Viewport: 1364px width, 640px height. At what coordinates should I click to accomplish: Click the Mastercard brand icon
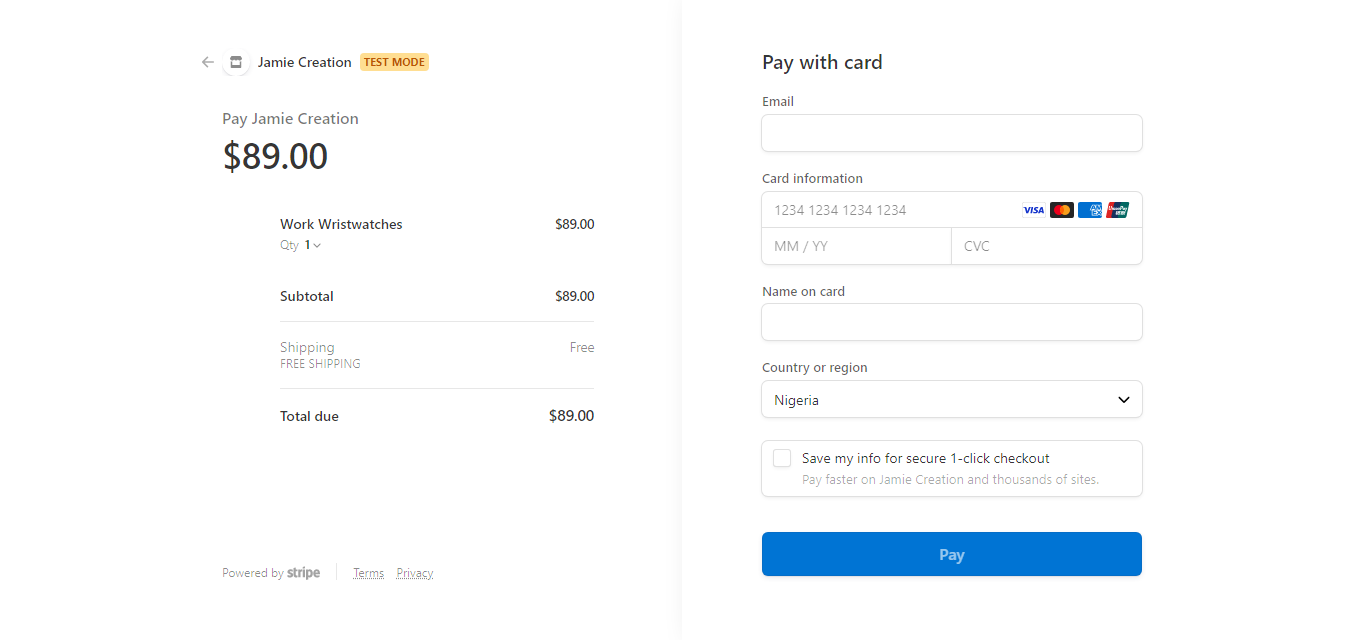click(1061, 210)
